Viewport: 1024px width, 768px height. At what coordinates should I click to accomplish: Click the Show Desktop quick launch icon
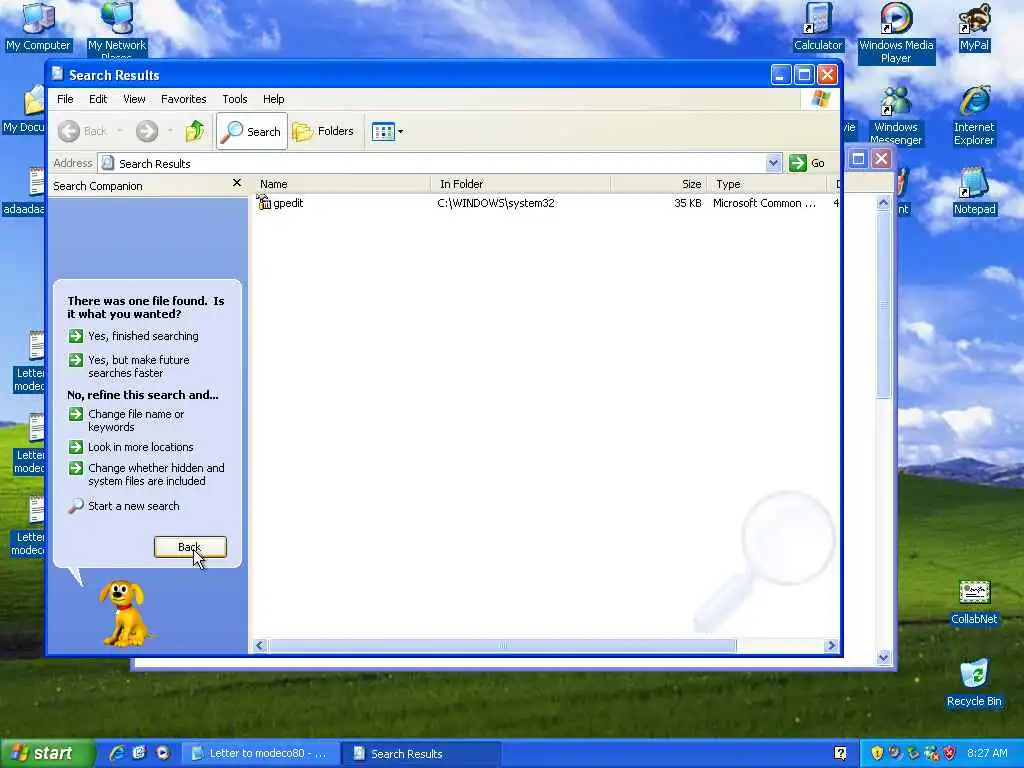[139, 753]
